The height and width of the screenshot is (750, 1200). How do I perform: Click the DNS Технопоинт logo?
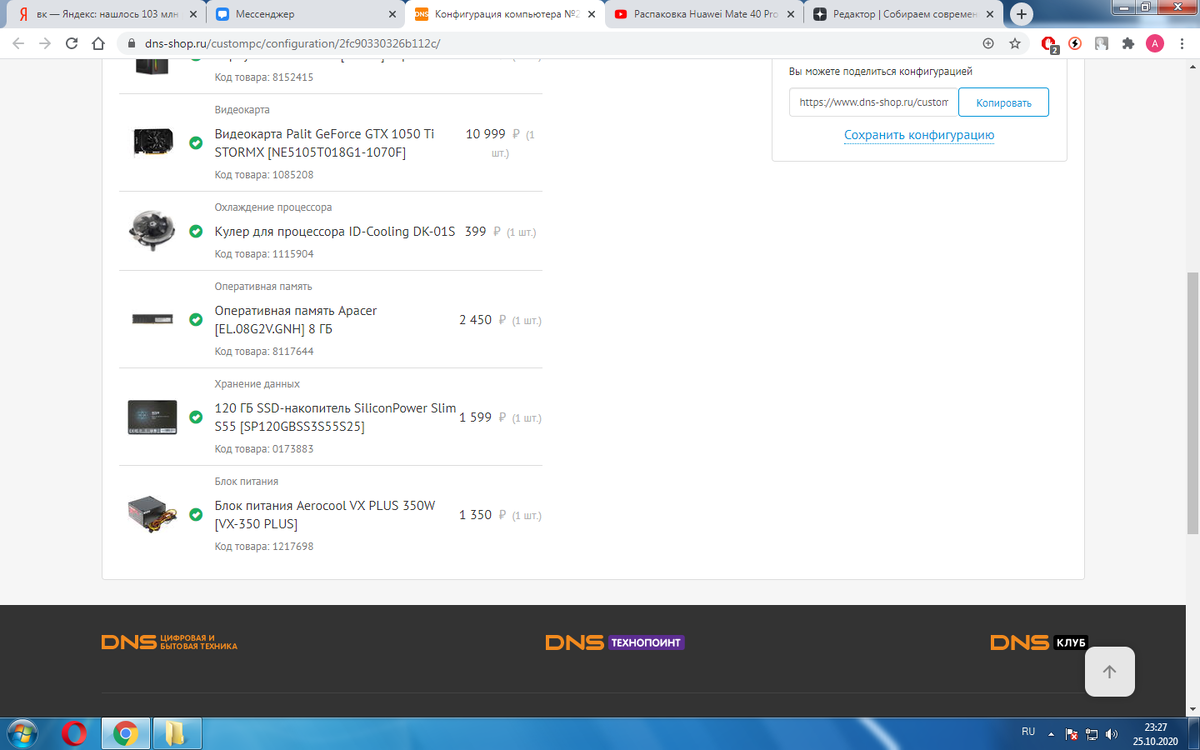(x=615, y=642)
